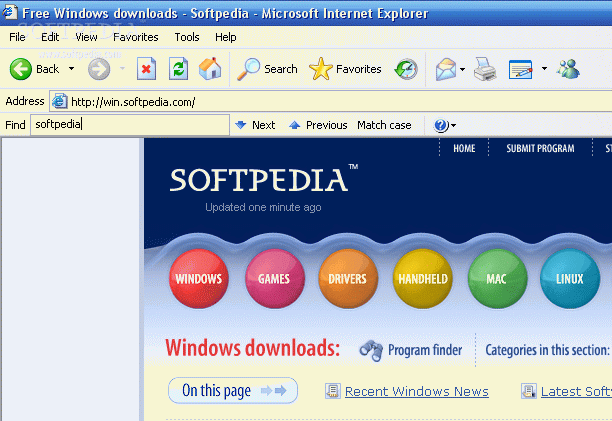The image size is (612, 421).
Task: Click the grey Forward arrow icon
Action: click(99, 69)
